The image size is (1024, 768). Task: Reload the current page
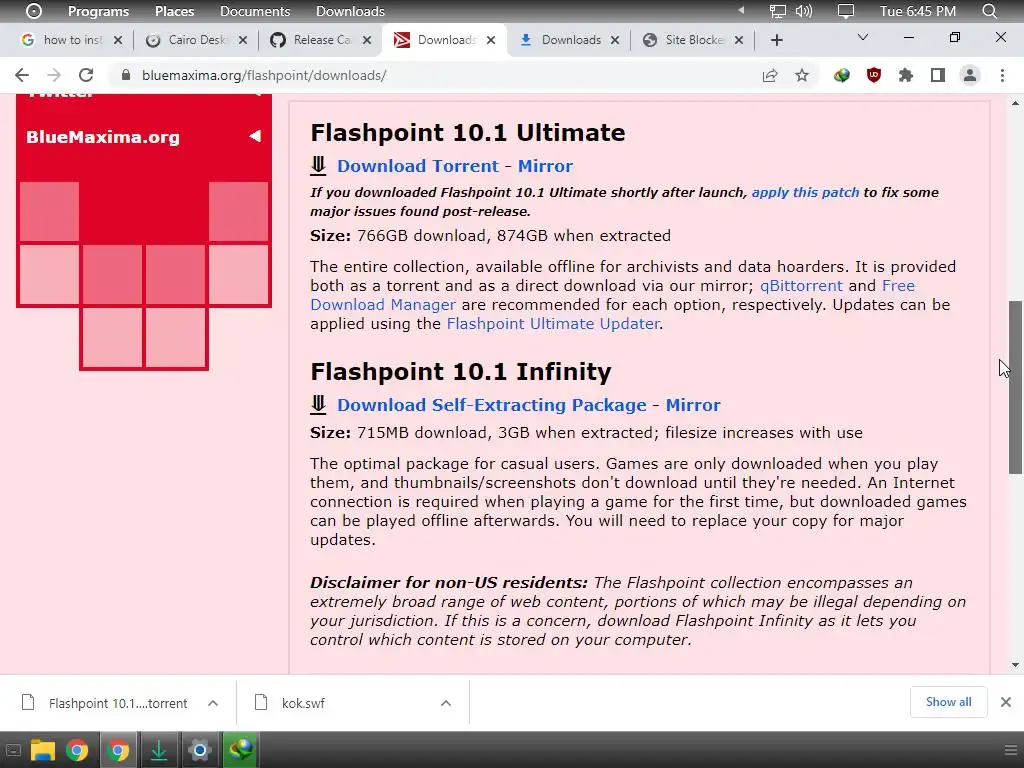coord(86,75)
